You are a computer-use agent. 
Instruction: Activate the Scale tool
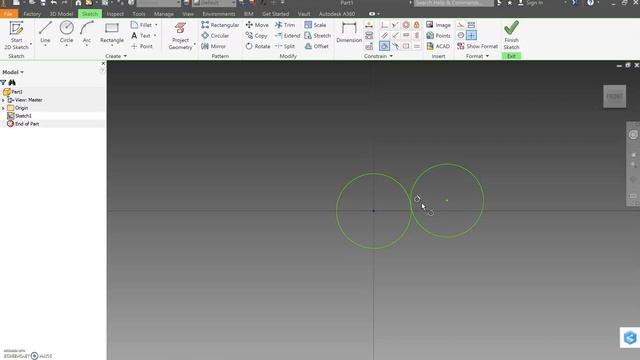click(x=315, y=25)
